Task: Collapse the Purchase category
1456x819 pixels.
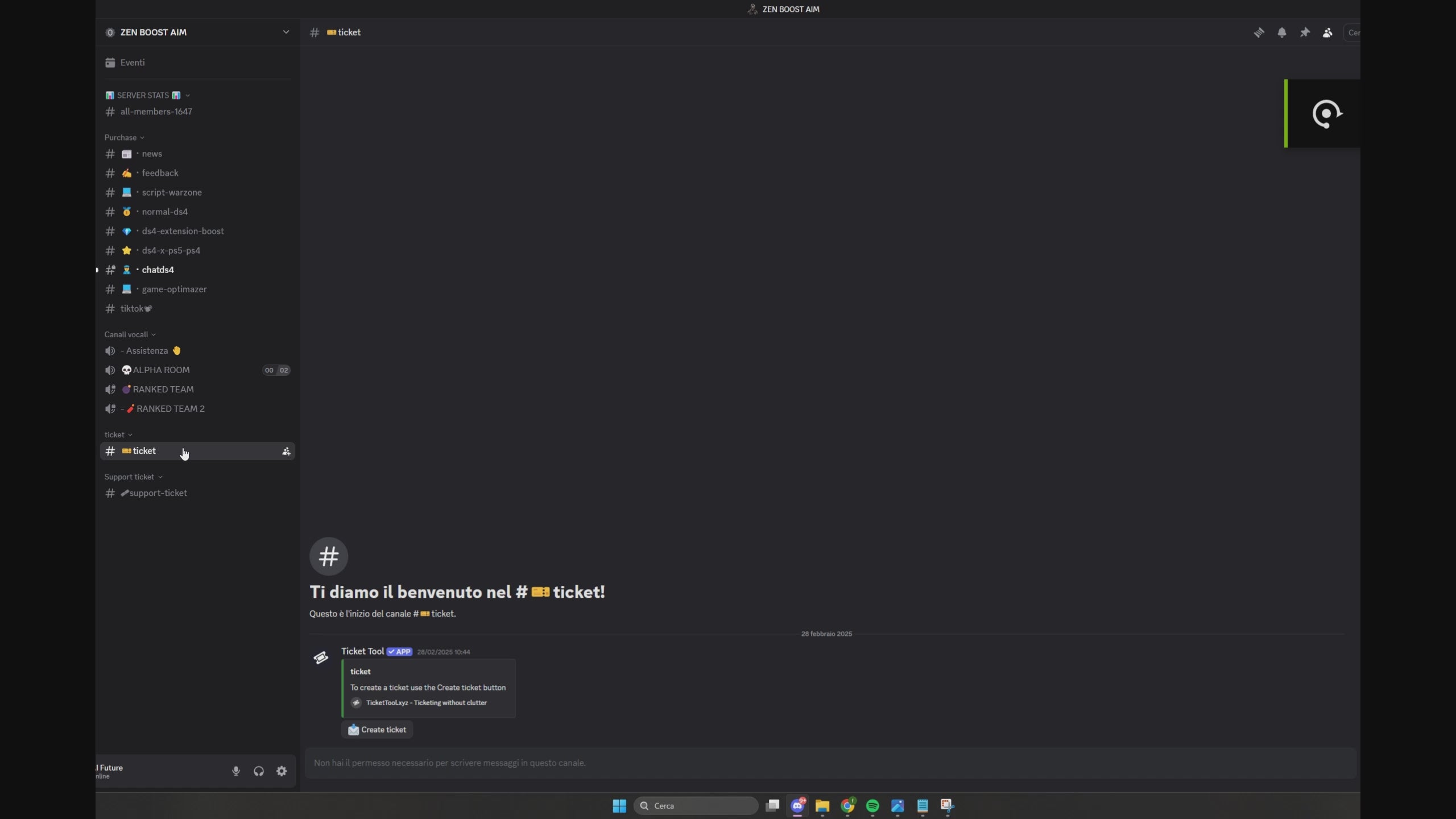Action: (124, 137)
